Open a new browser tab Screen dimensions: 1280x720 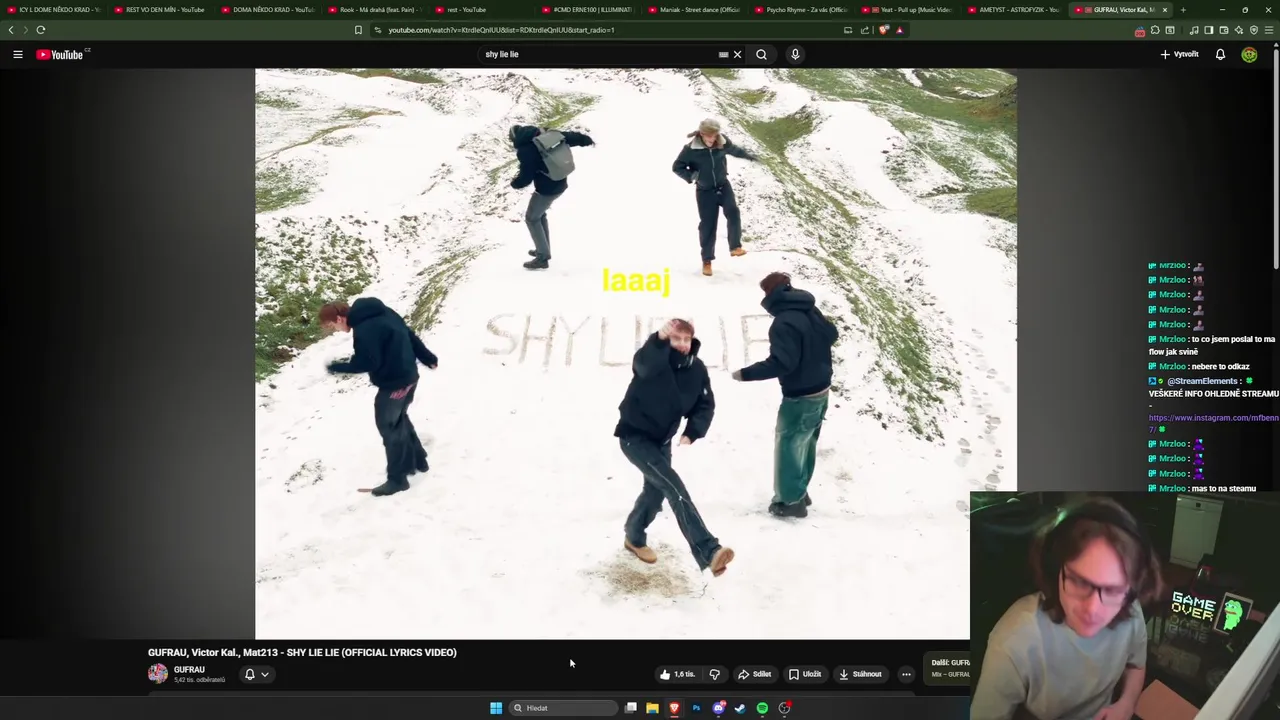pos(1183,10)
